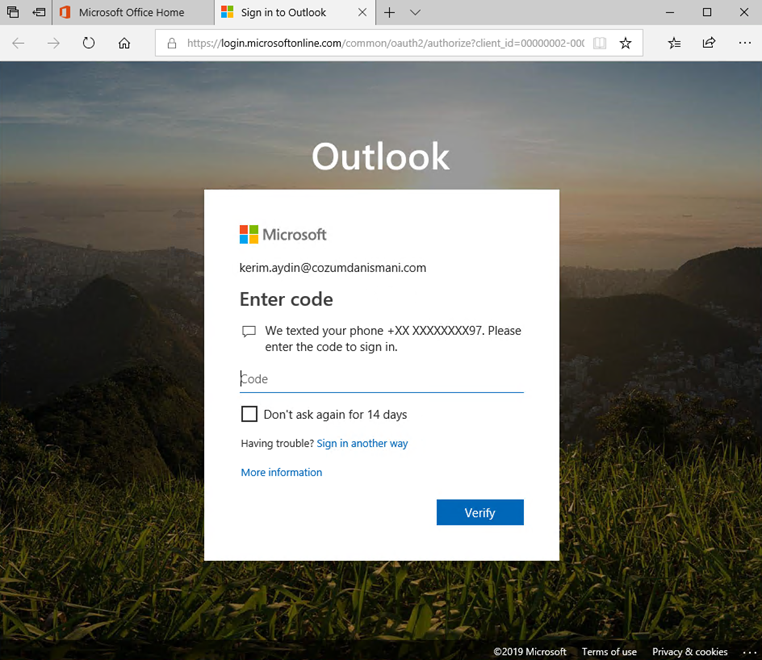Viewport: 762px width, 660px height.
Task: Click the Enter code heading
Action: click(286, 299)
